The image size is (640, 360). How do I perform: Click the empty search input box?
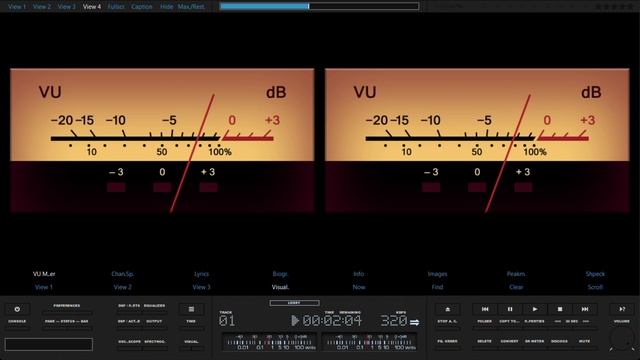coord(49,344)
